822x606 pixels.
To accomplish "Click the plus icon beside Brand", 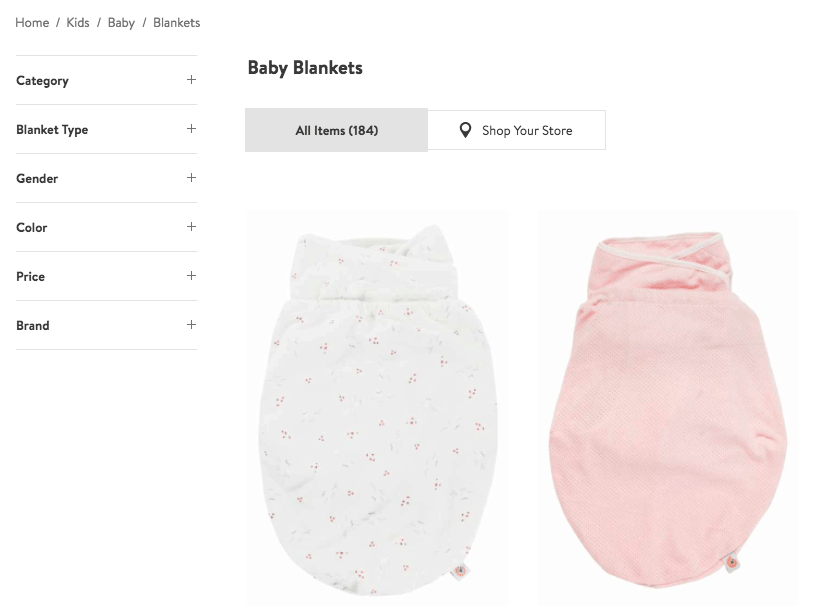I will [191, 325].
